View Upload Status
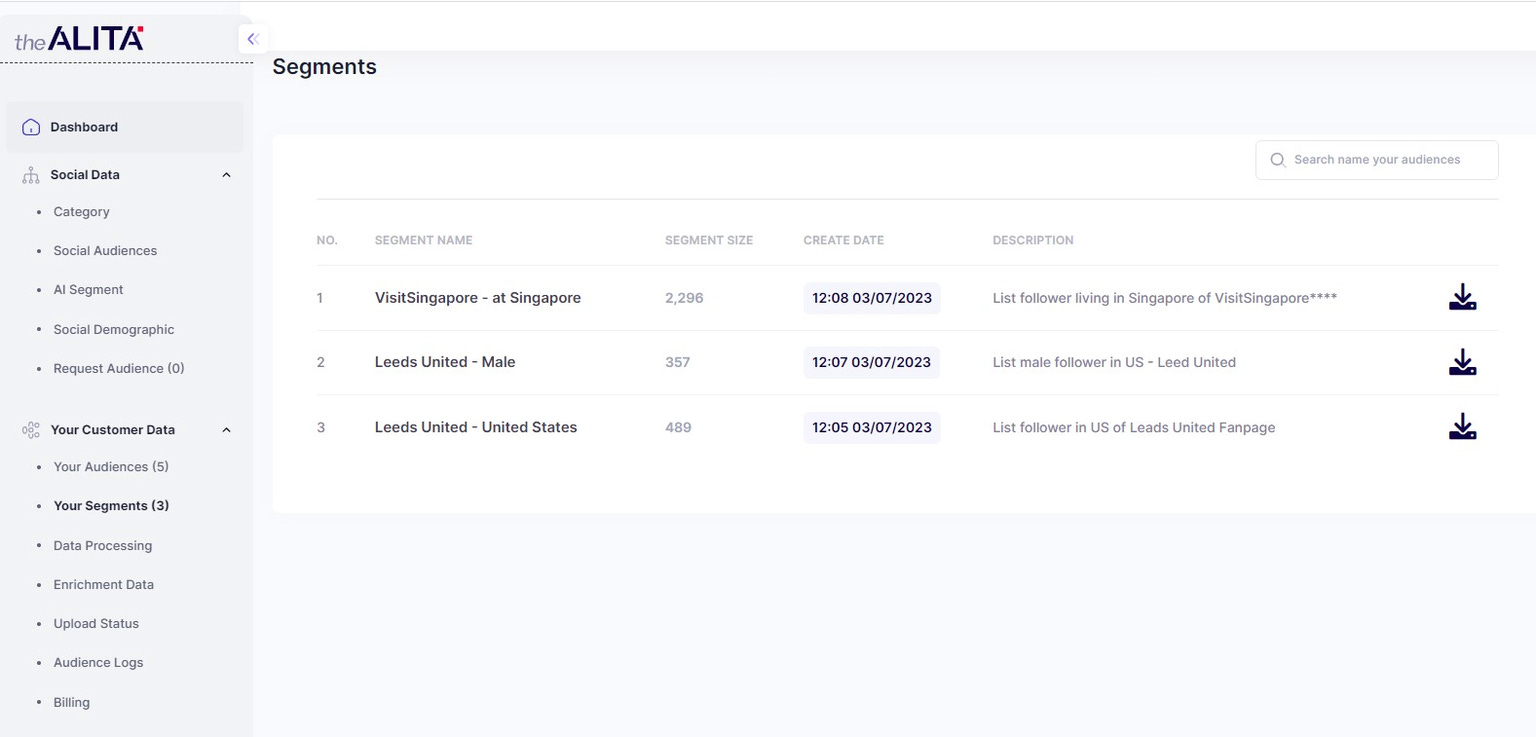 click(x=96, y=624)
